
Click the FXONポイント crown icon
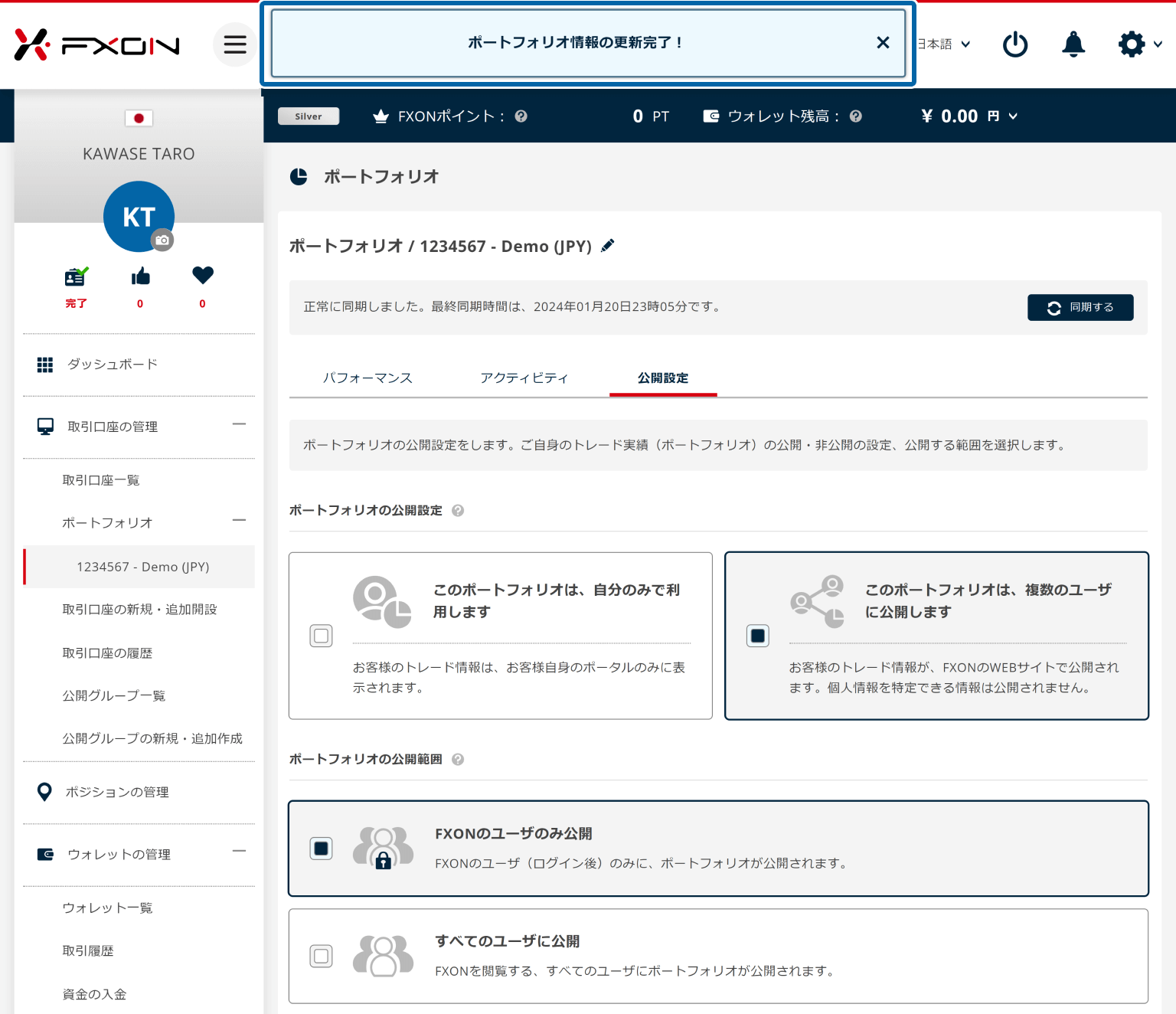click(x=381, y=116)
